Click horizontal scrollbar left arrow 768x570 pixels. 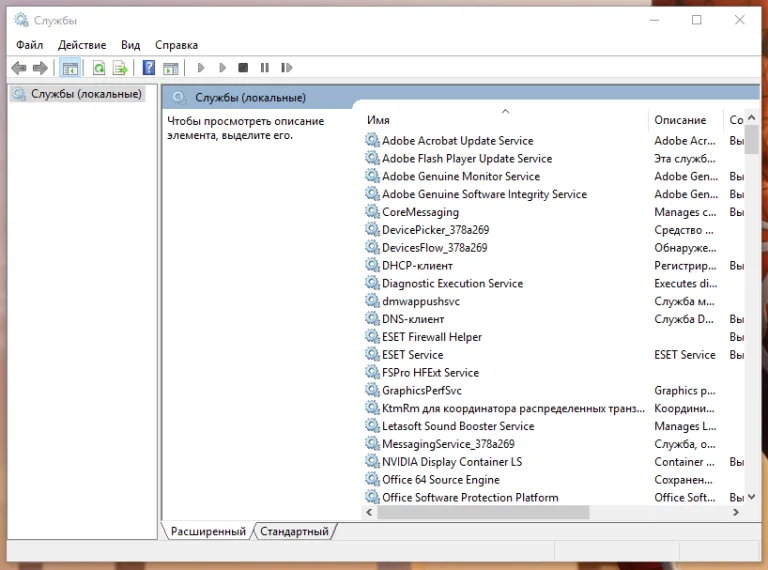tap(369, 512)
